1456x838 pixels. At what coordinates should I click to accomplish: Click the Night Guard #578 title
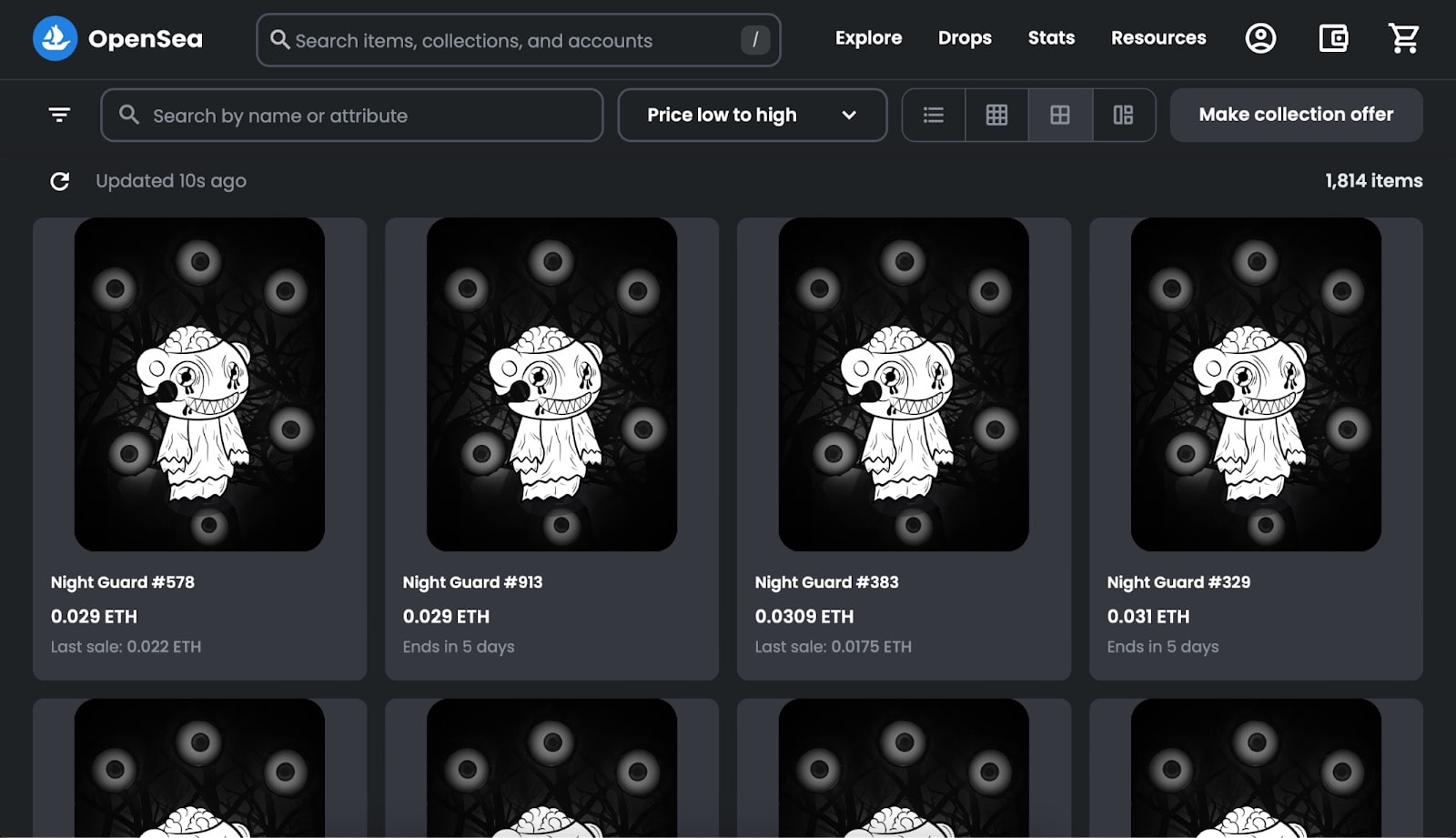click(x=123, y=582)
